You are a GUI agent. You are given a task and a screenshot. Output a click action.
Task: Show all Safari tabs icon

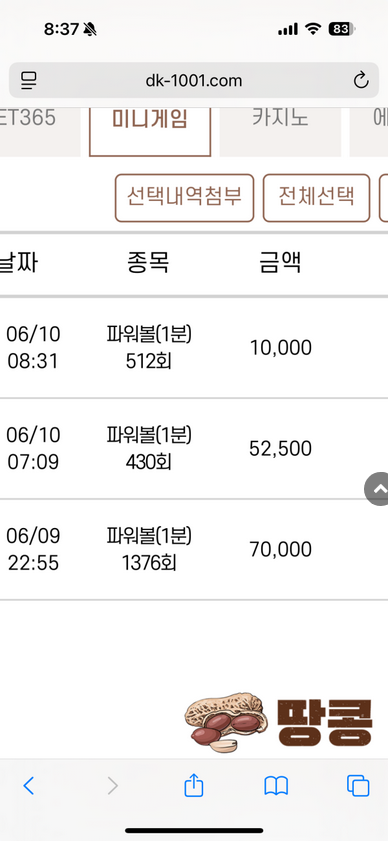tap(358, 786)
